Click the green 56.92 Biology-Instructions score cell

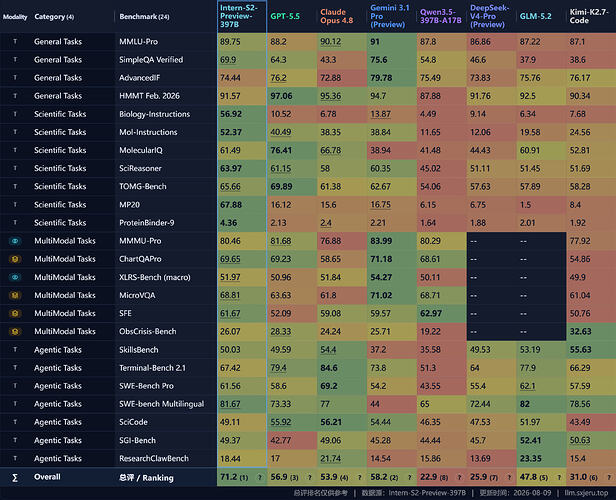point(242,114)
